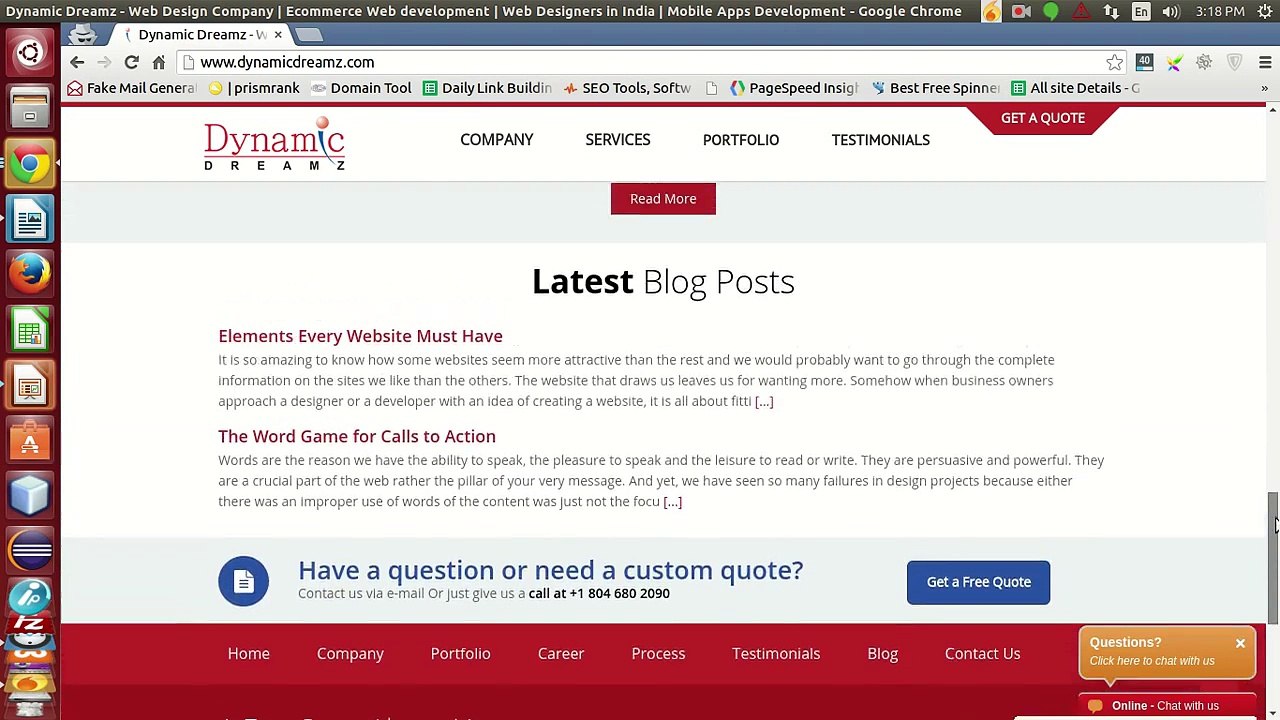This screenshot has height=720, width=1280.
Task: Bookmark this page with the star
Action: 1114,62
